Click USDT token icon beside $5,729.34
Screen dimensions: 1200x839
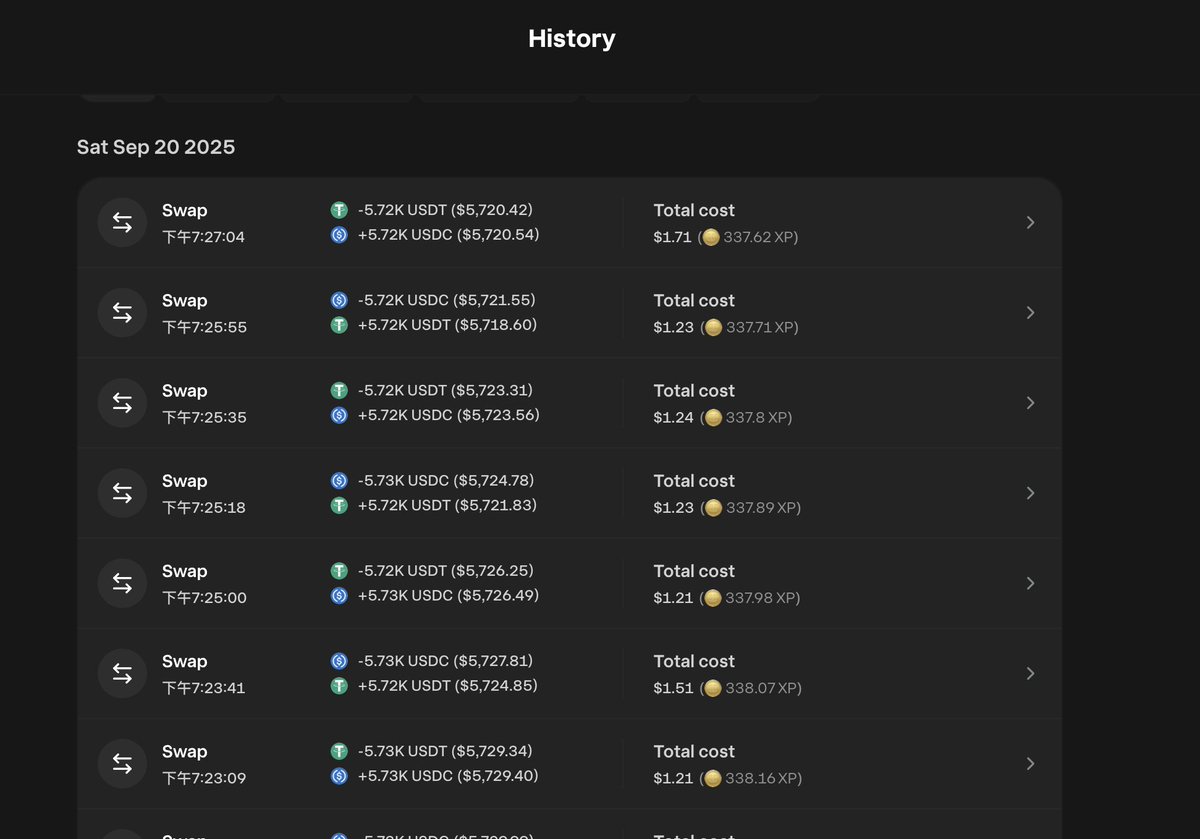[339, 751]
